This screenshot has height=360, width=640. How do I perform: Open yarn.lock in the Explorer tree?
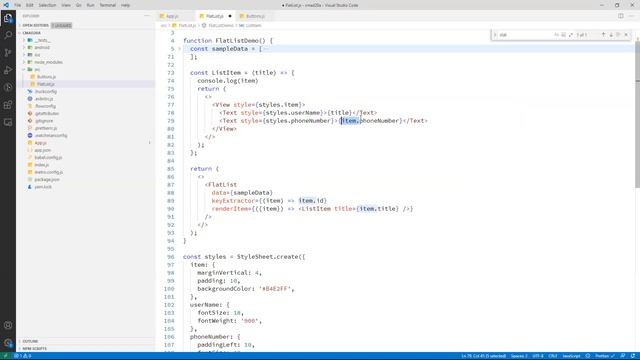click(x=43, y=187)
